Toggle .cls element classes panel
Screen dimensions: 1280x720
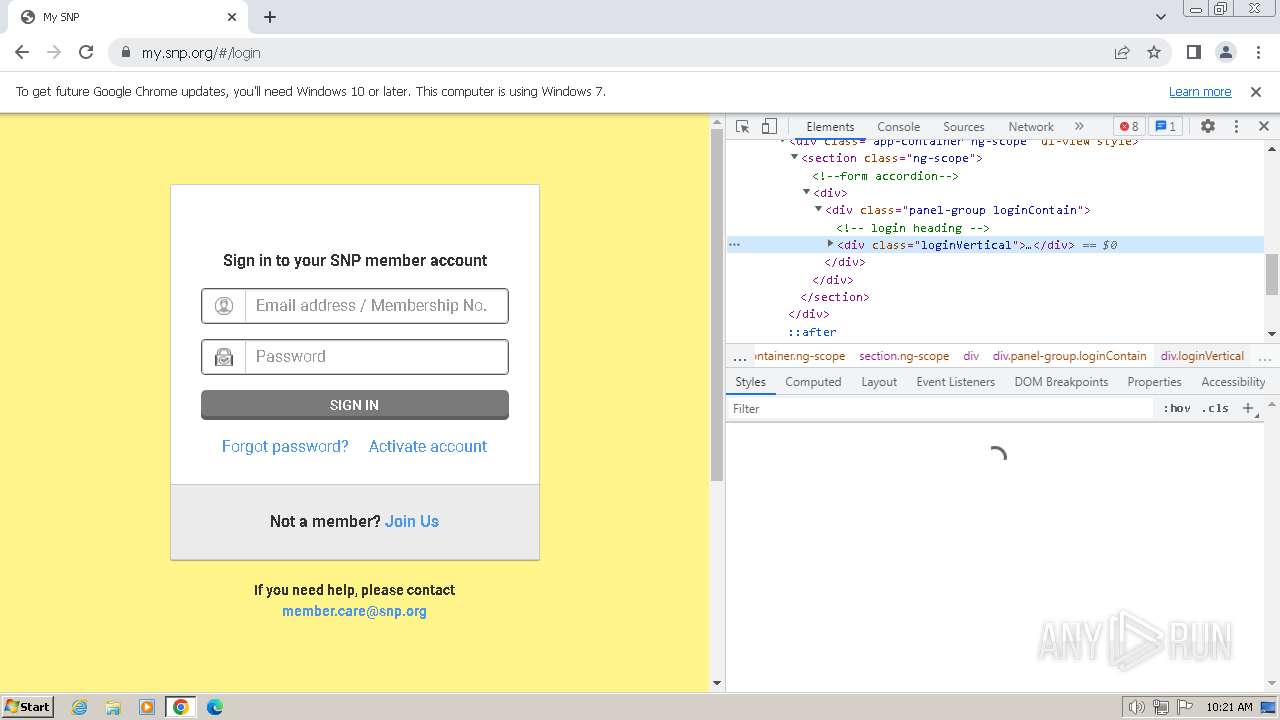[1215, 408]
